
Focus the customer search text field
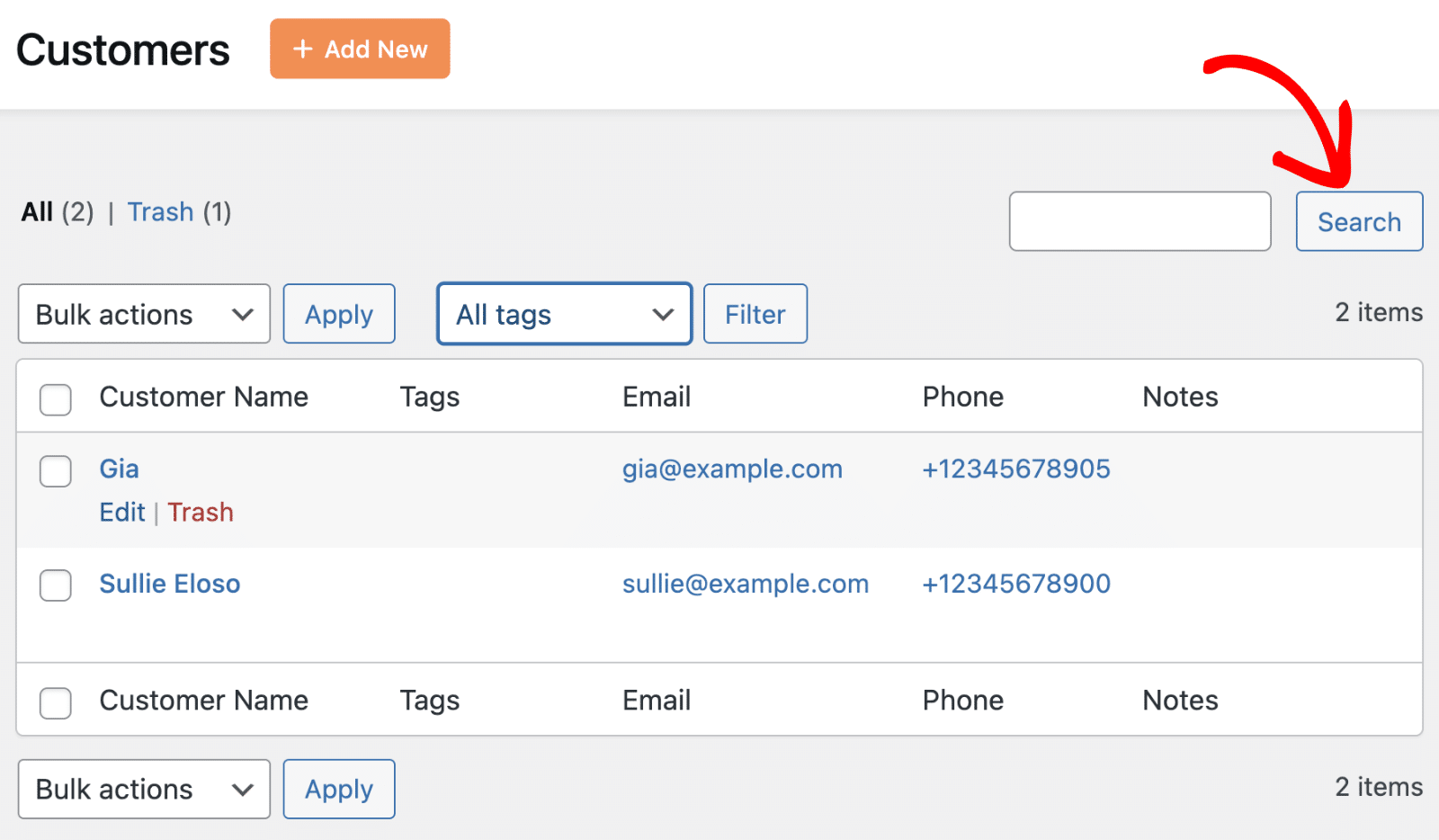1139,221
